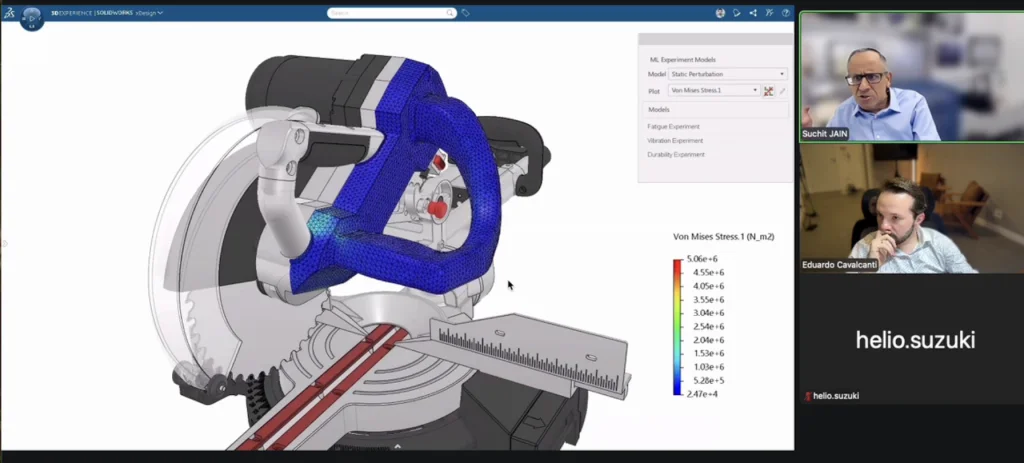Click the tag icon beside search
1024x463 pixels.
coord(466,13)
